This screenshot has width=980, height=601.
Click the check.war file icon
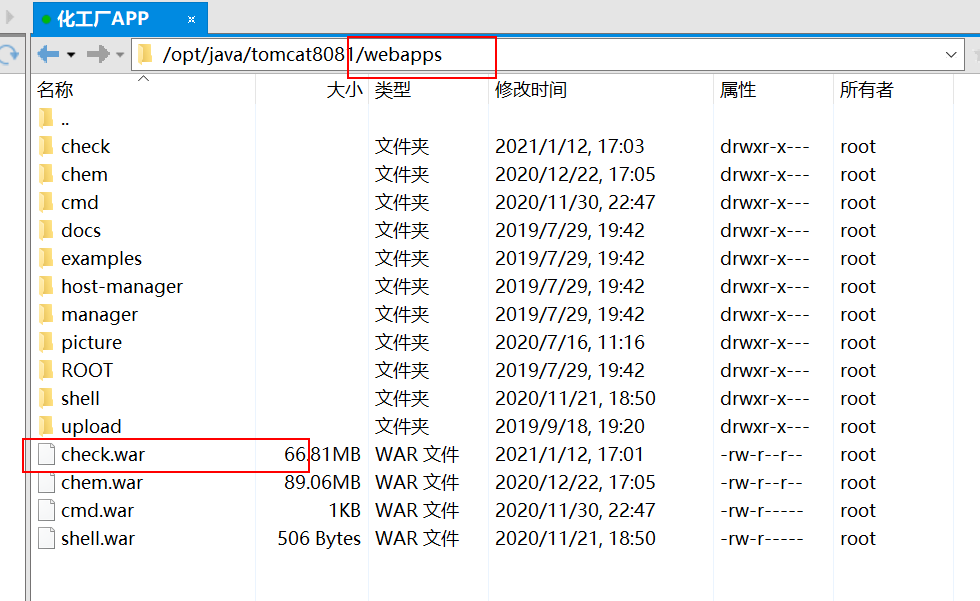(46, 454)
